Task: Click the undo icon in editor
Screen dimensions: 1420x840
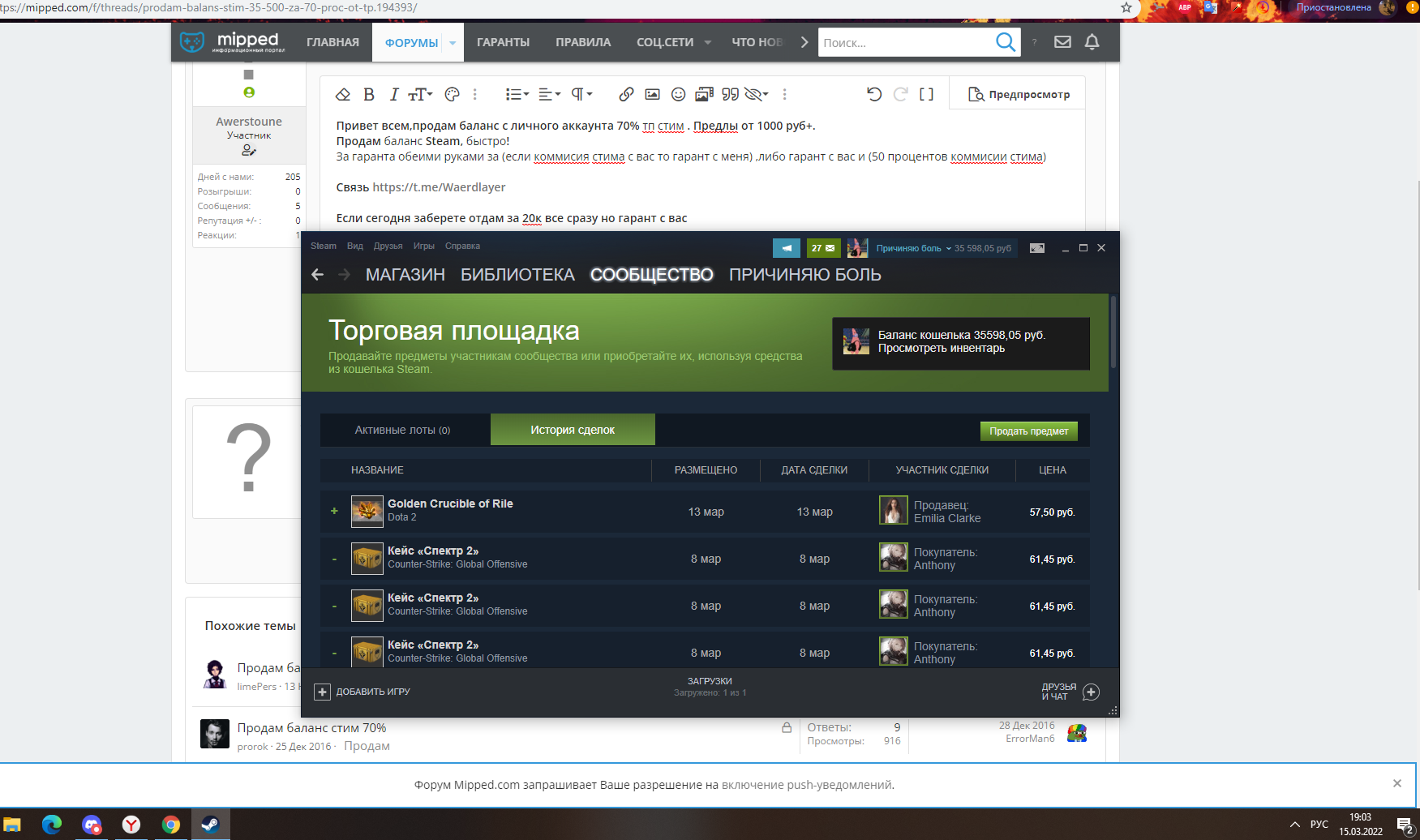Action: [874, 95]
